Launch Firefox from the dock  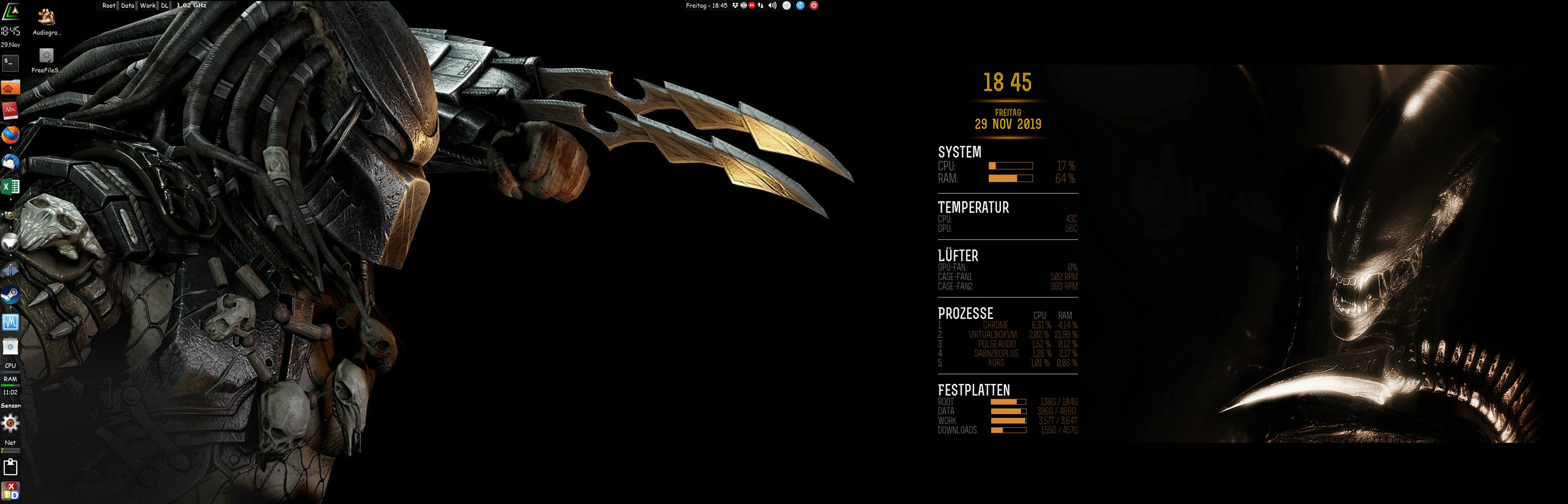click(x=10, y=135)
